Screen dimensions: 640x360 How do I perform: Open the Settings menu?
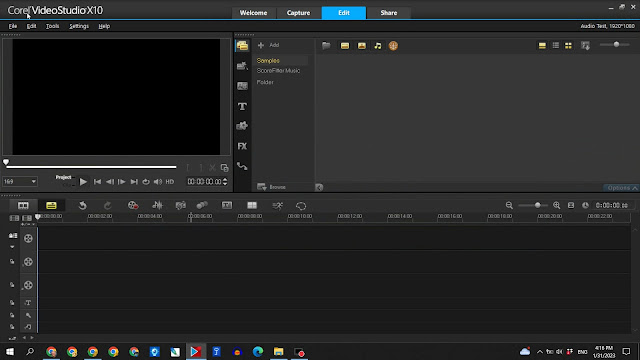click(x=79, y=26)
